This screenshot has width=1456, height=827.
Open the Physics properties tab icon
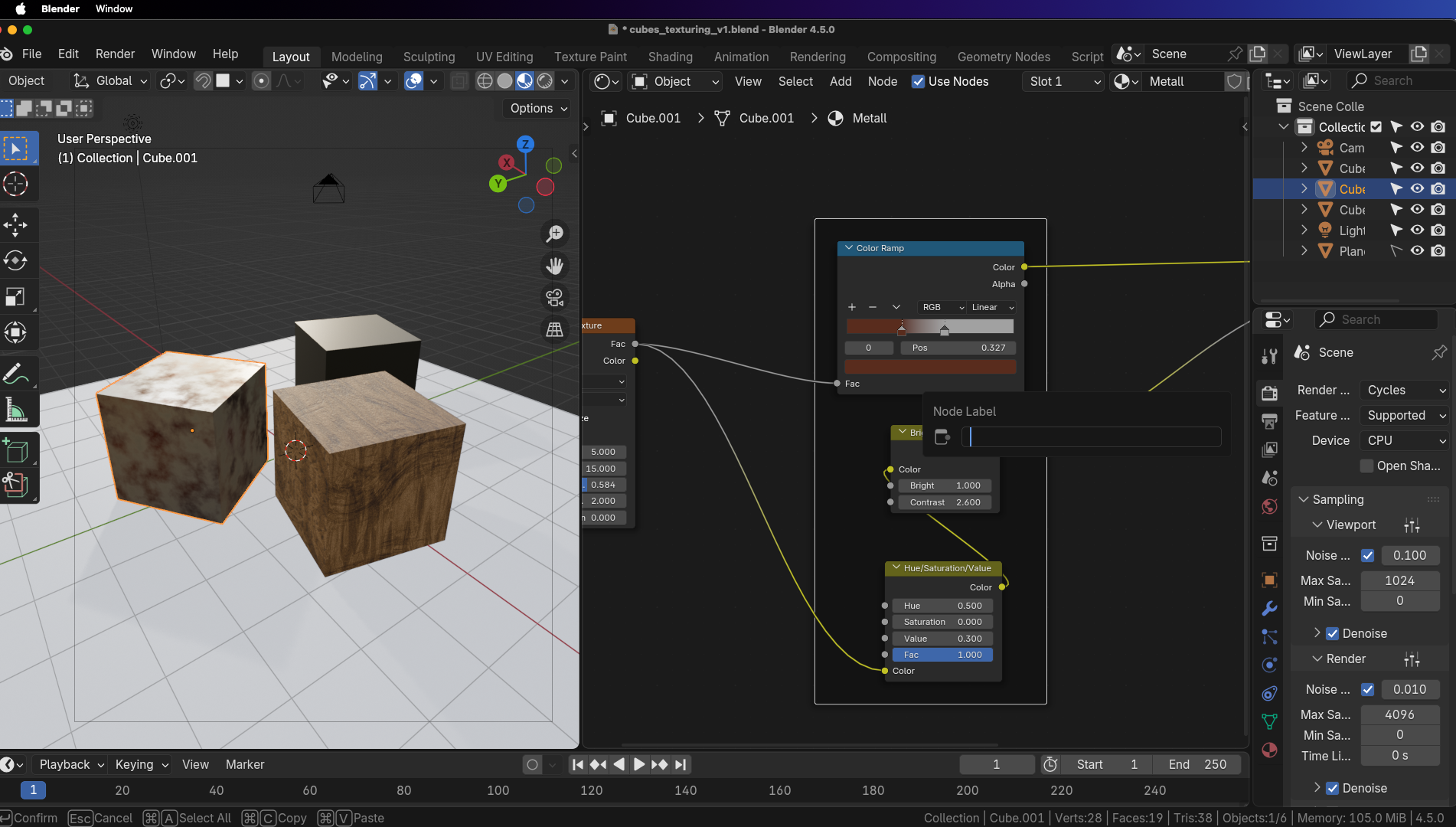pyautogui.click(x=1269, y=665)
